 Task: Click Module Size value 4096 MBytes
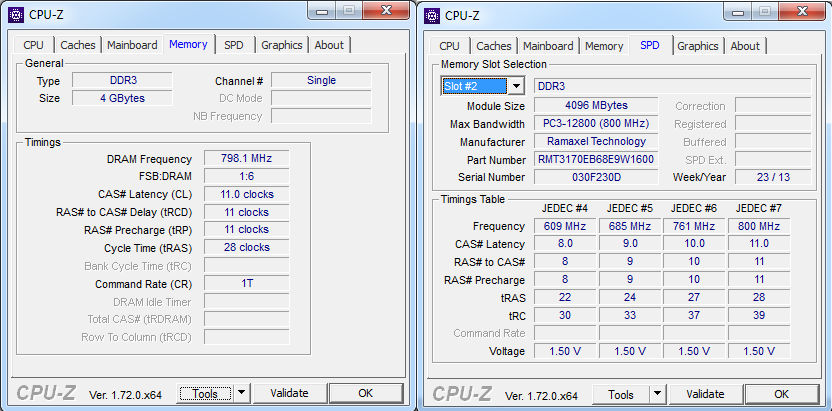[596, 106]
